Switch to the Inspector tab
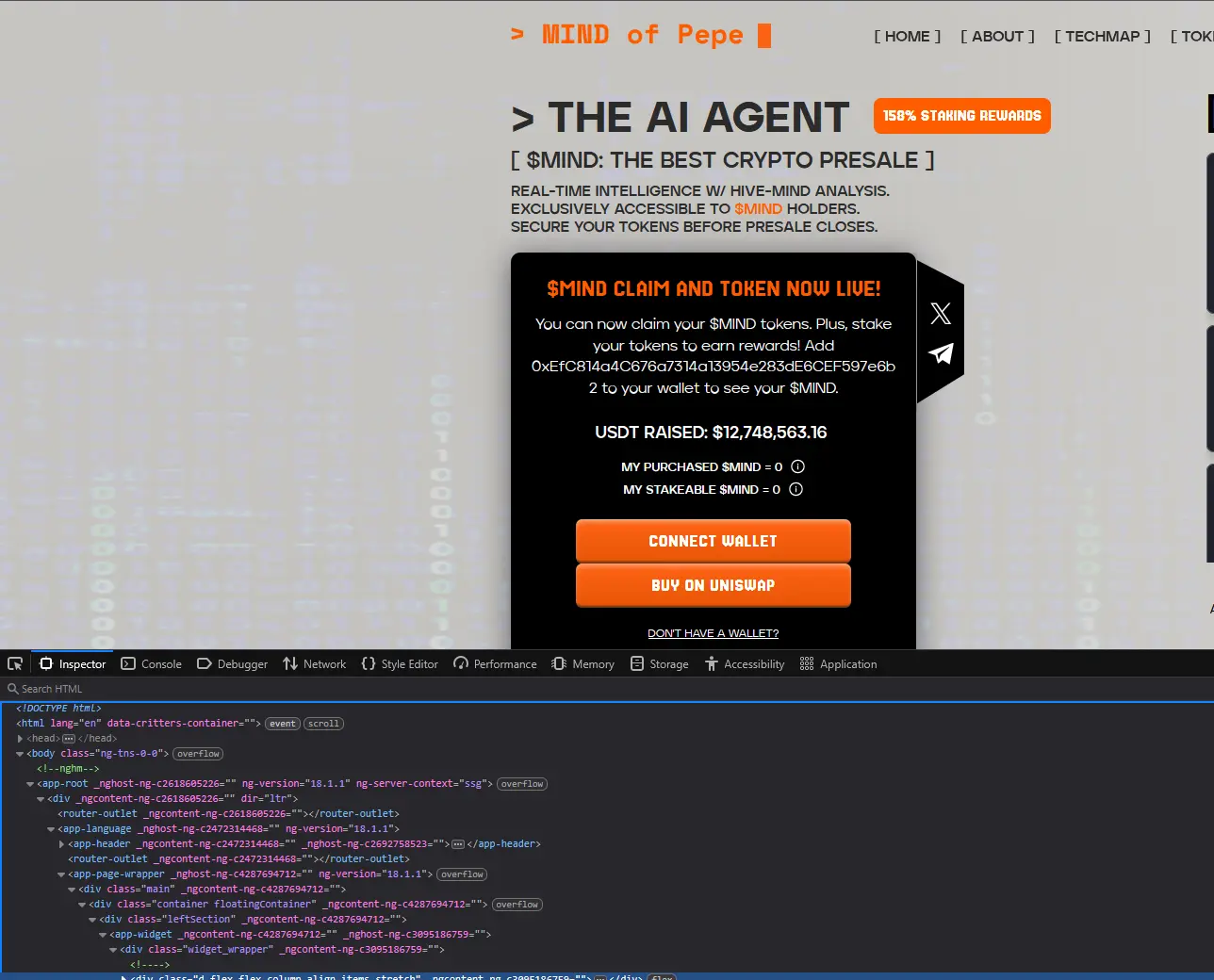The height and width of the screenshot is (980, 1214). [73, 663]
